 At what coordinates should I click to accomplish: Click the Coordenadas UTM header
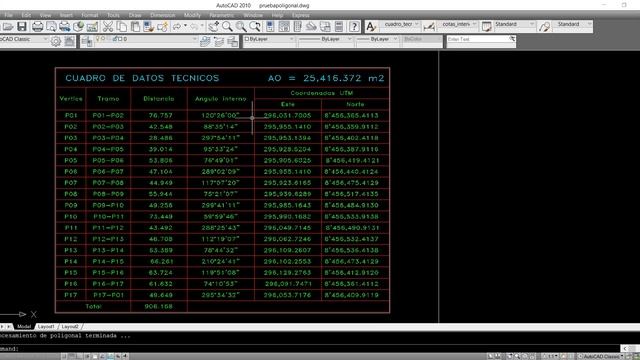click(x=322, y=93)
